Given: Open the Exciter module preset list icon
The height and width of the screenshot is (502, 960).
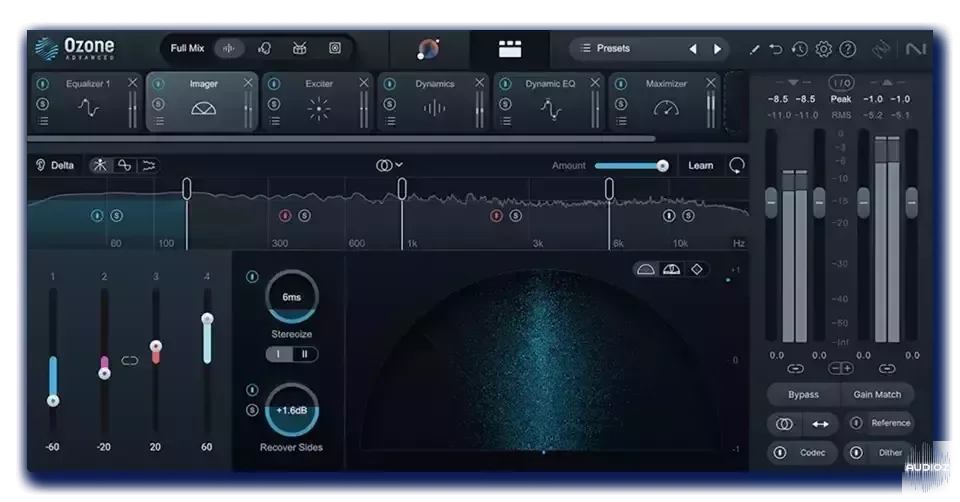Looking at the screenshot, I should (274, 121).
